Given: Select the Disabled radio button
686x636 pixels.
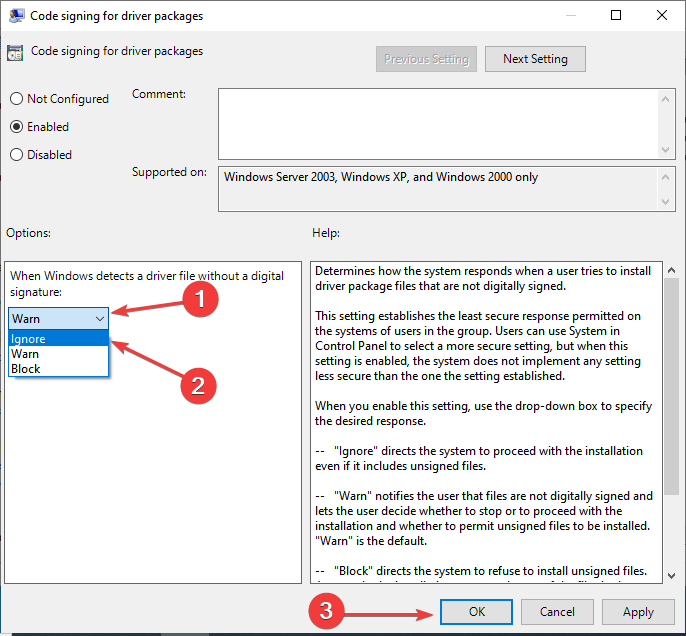Looking at the screenshot, I should tap(16, 155).
